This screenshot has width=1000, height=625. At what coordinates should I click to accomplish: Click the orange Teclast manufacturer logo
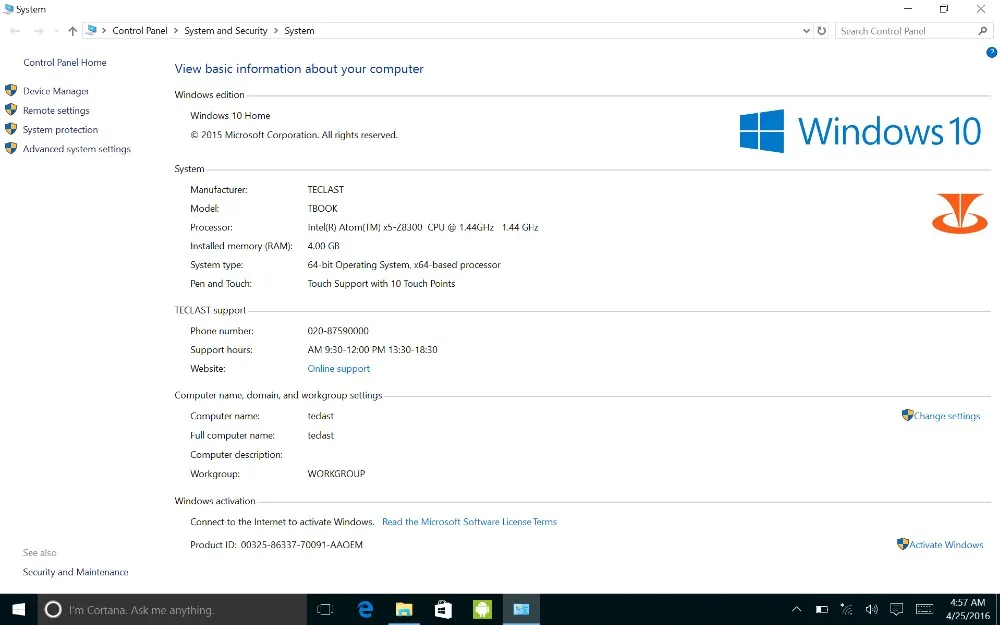959,214
